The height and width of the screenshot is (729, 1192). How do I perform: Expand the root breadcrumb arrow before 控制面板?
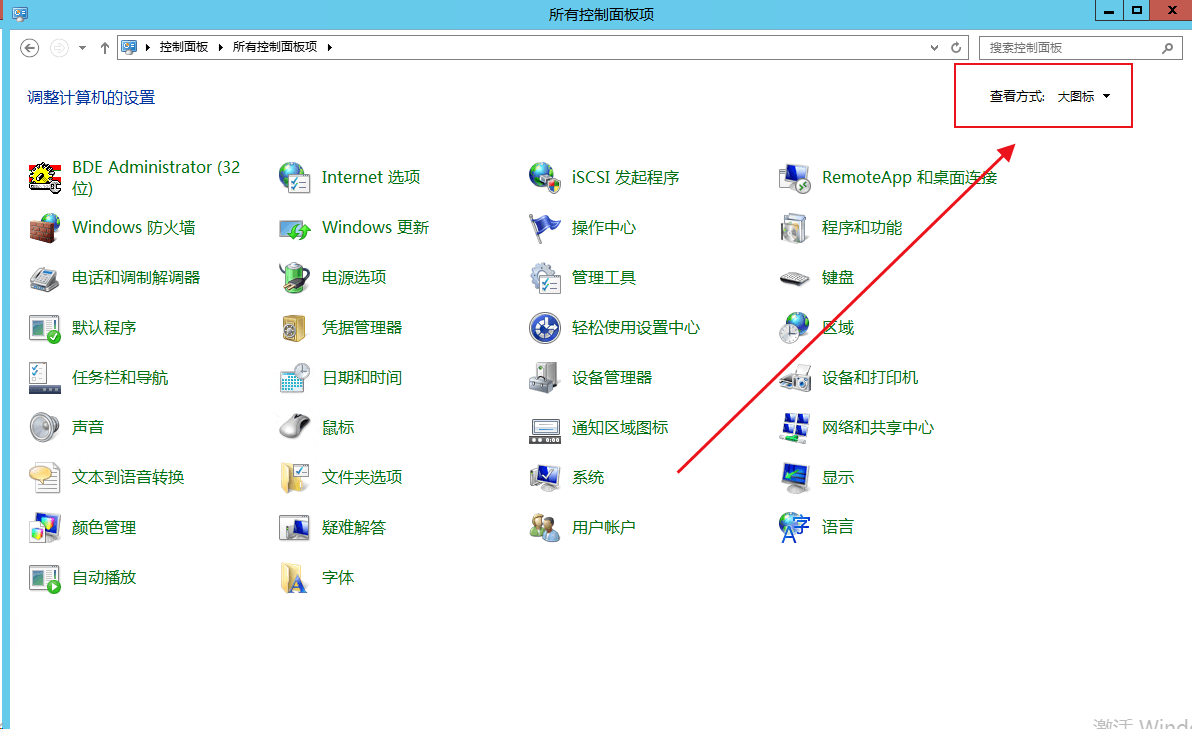[147, 47]
